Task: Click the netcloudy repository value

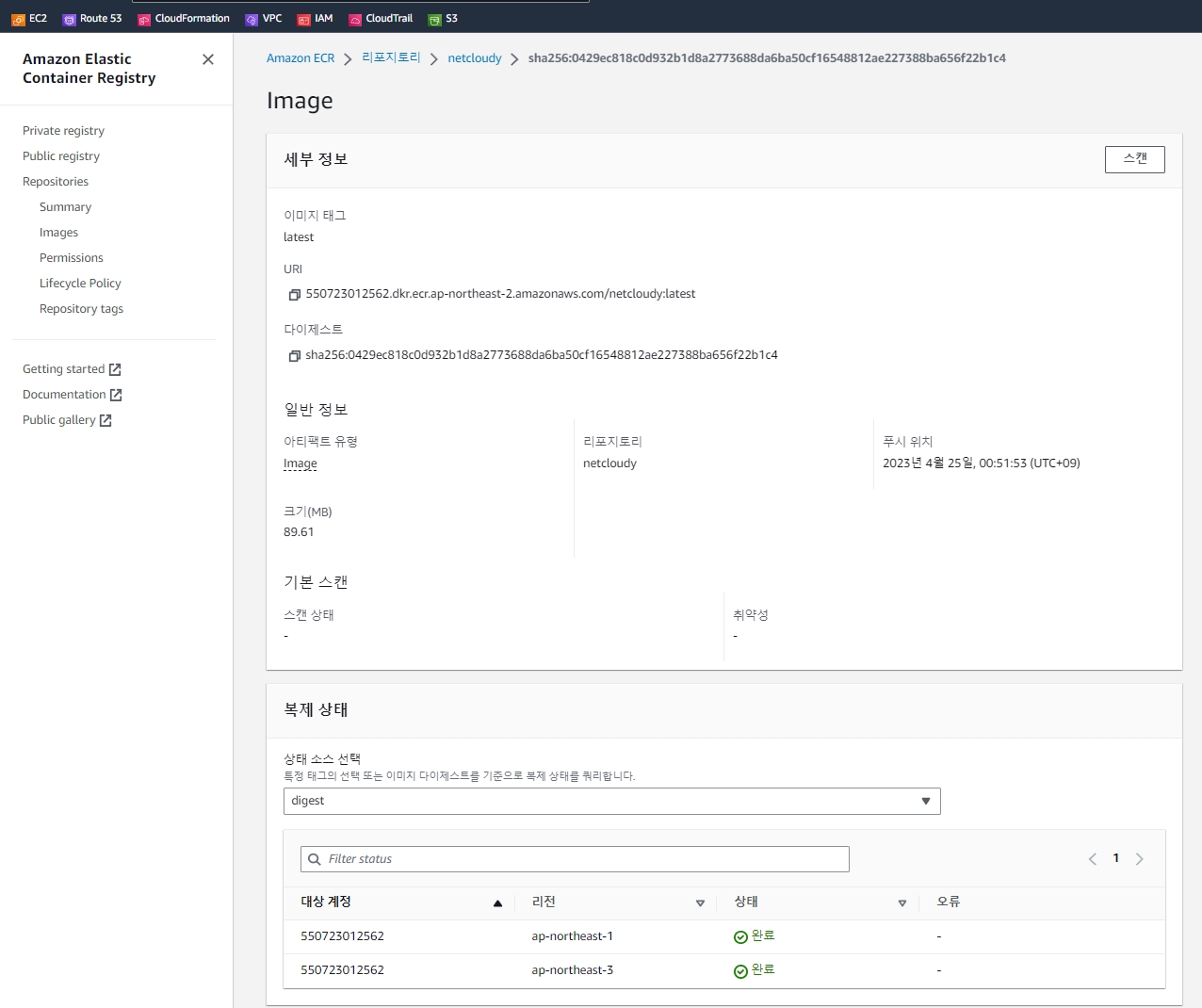Action: [609, 463]
